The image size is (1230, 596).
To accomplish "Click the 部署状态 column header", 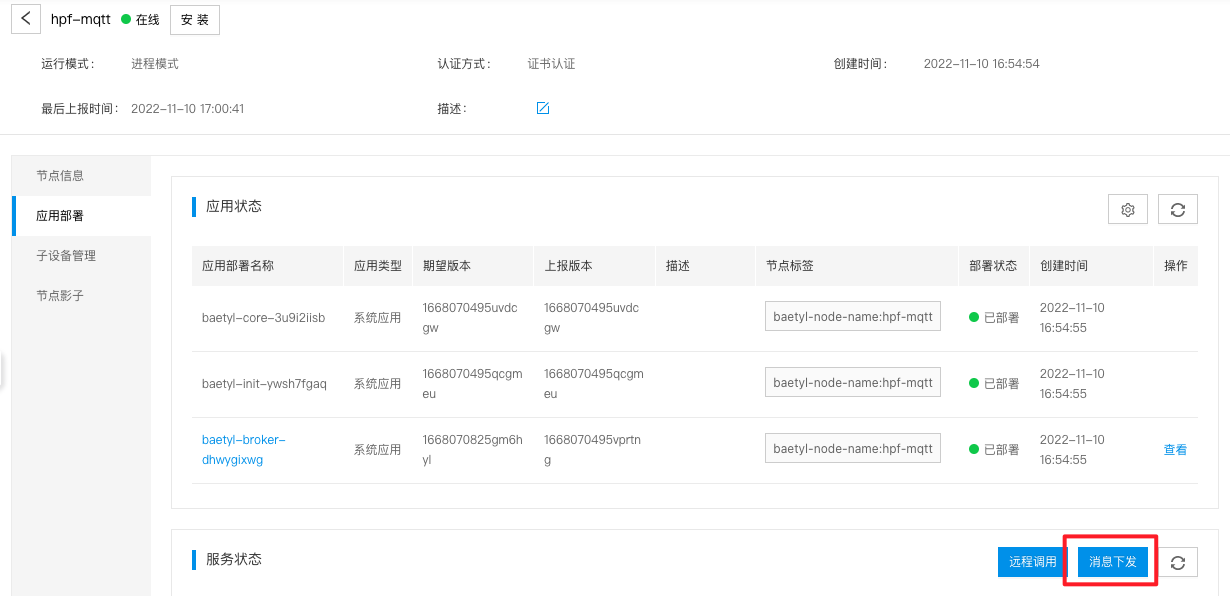I will click(x=993, y=266).
